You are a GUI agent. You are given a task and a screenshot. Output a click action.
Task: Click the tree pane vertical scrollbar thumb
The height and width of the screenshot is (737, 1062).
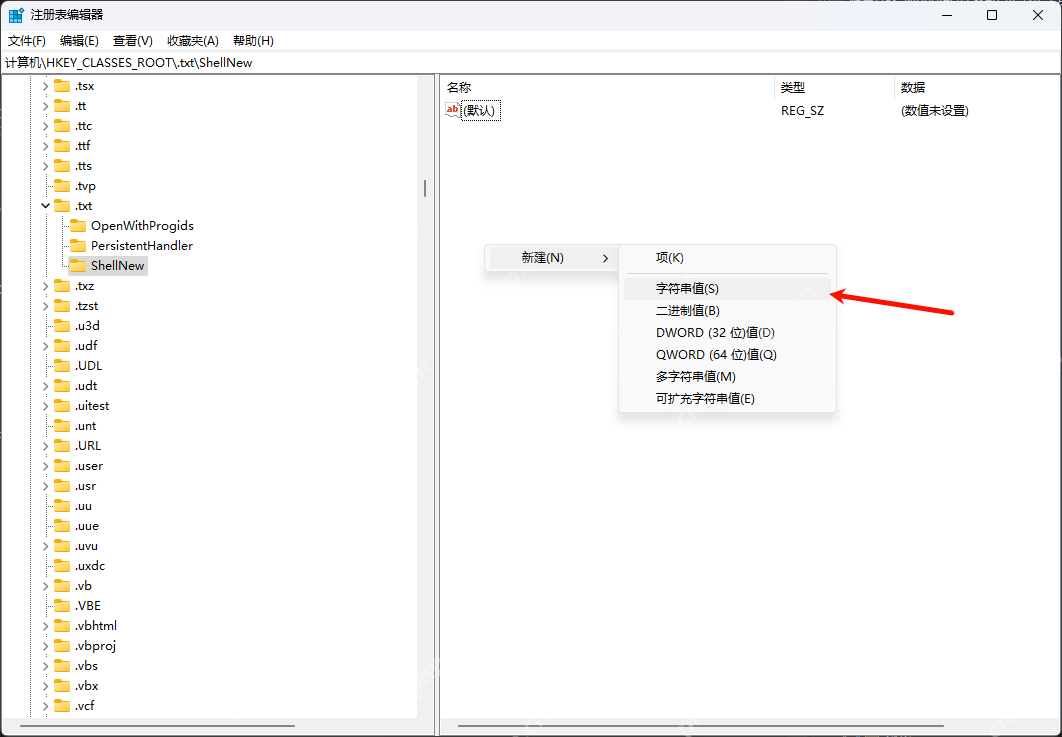425,188
